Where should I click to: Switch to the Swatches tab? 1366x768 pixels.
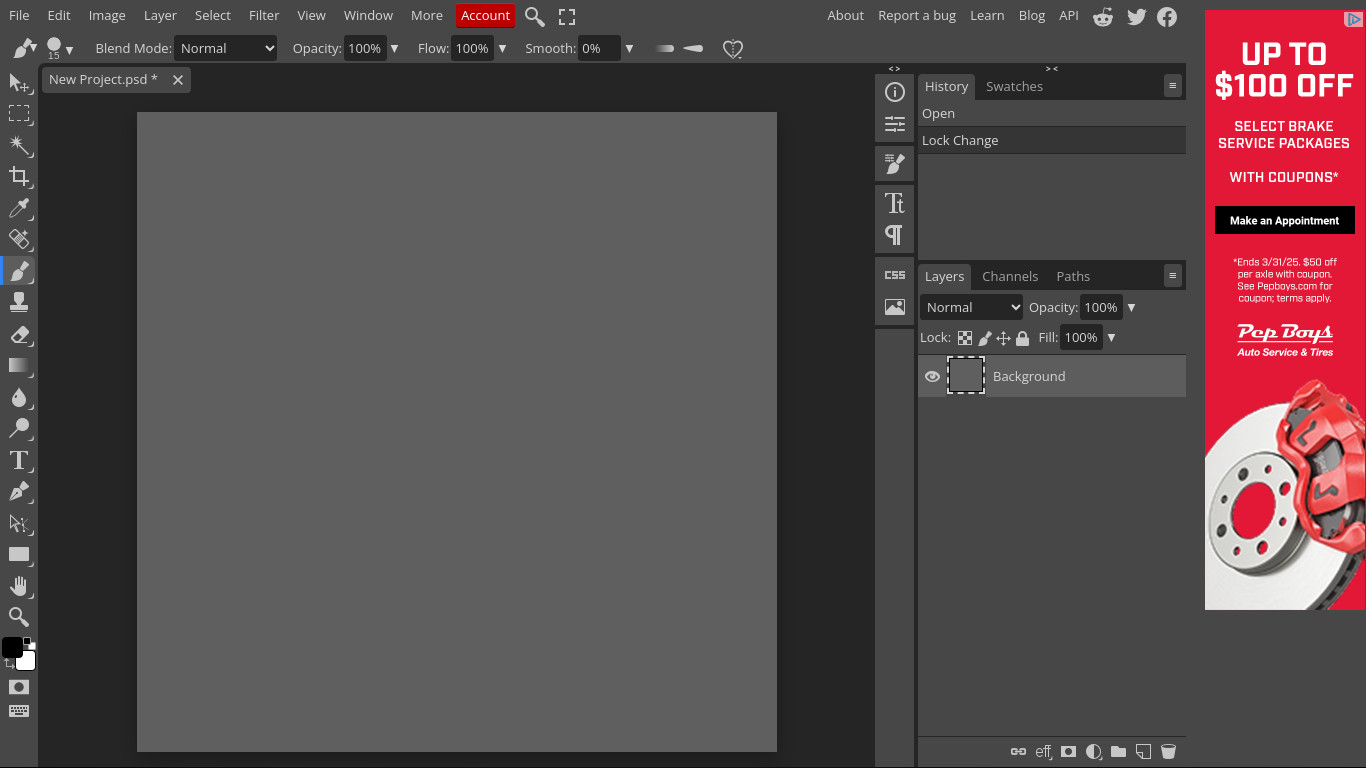tap(1014, 86)
